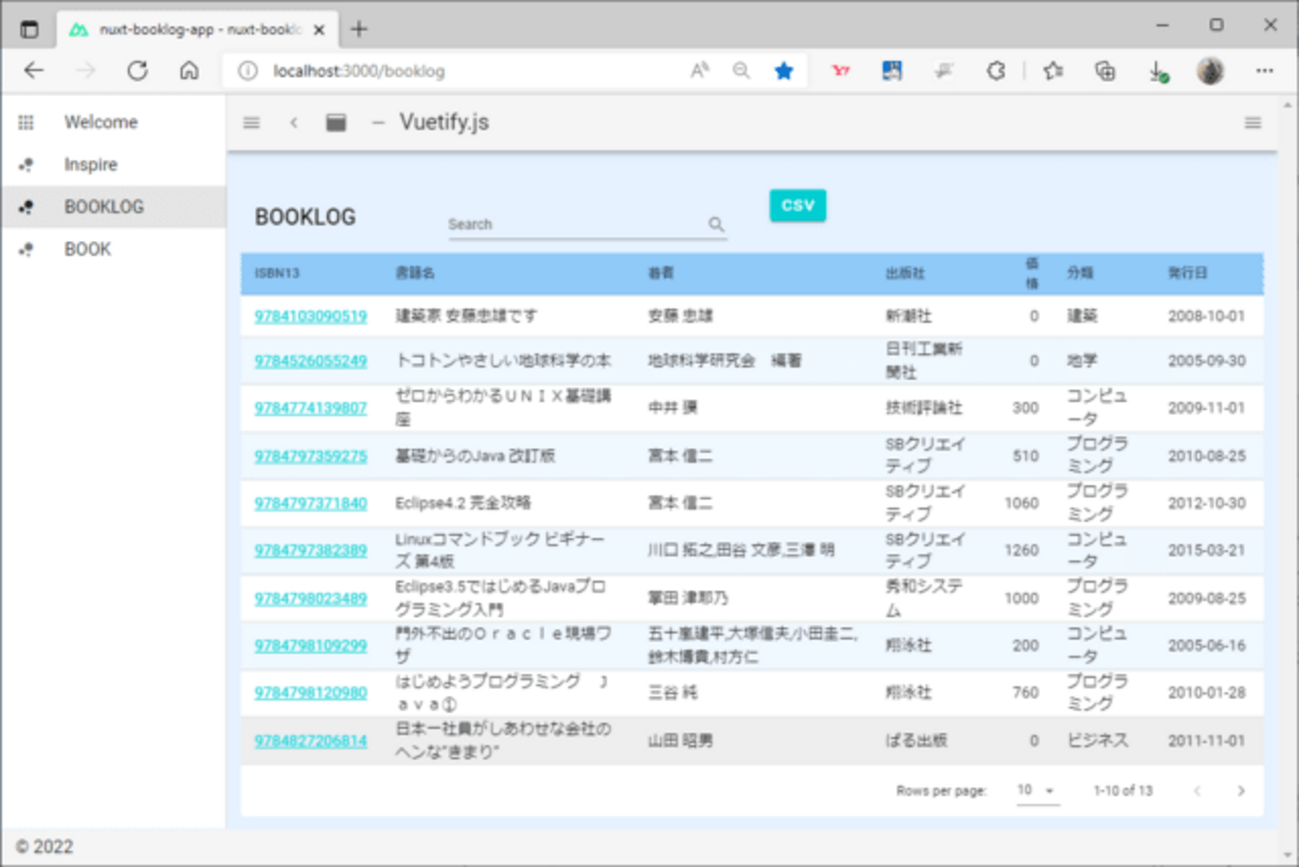Click the previous page chevron

coord(1197,790)
